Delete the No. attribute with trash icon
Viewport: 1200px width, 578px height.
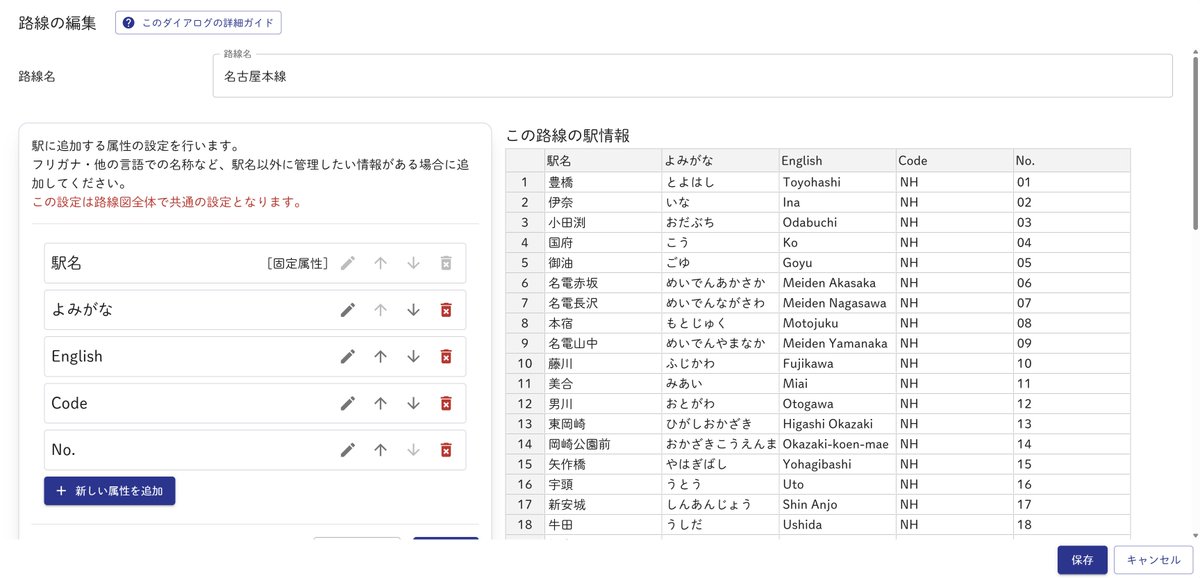pyautogui.click(x=447, y=450)
